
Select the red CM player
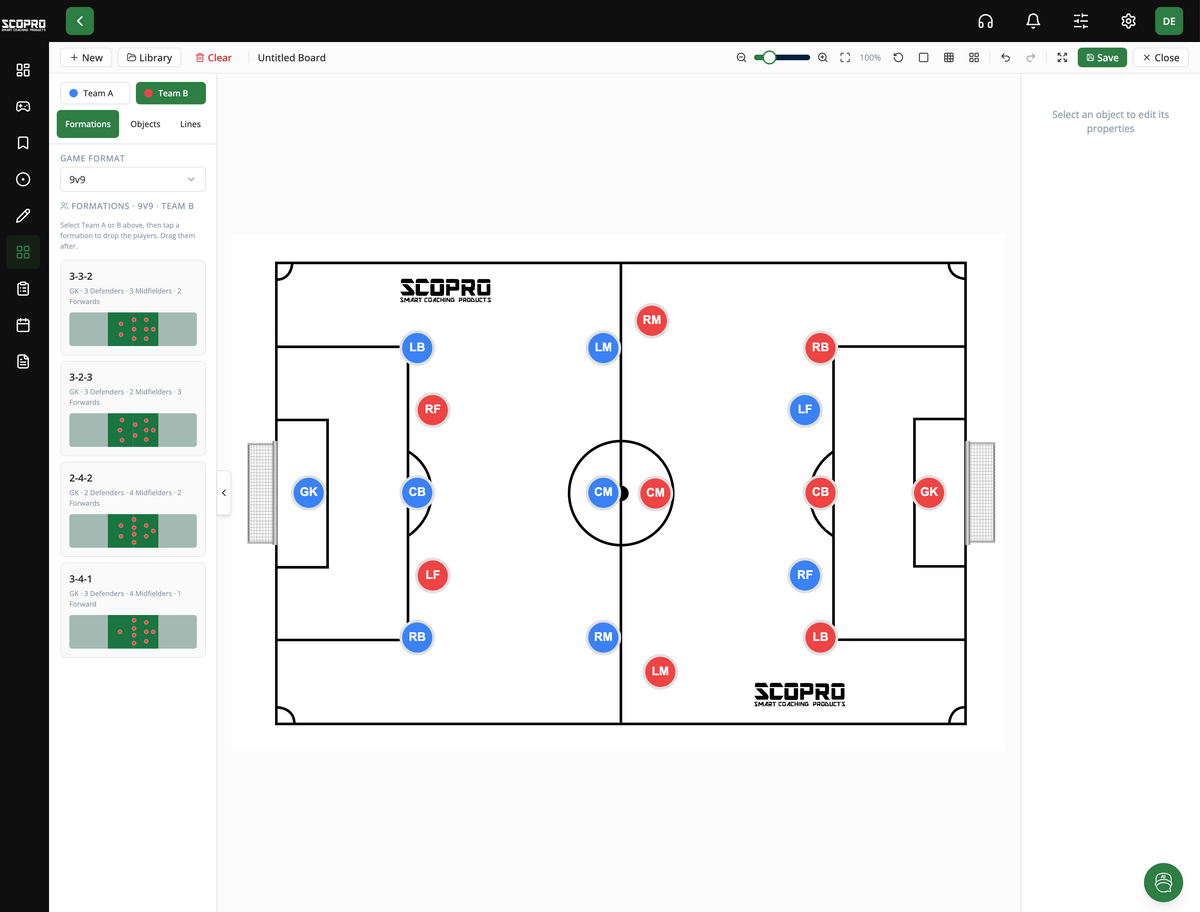pyautogui.click(x=655, y=492)
